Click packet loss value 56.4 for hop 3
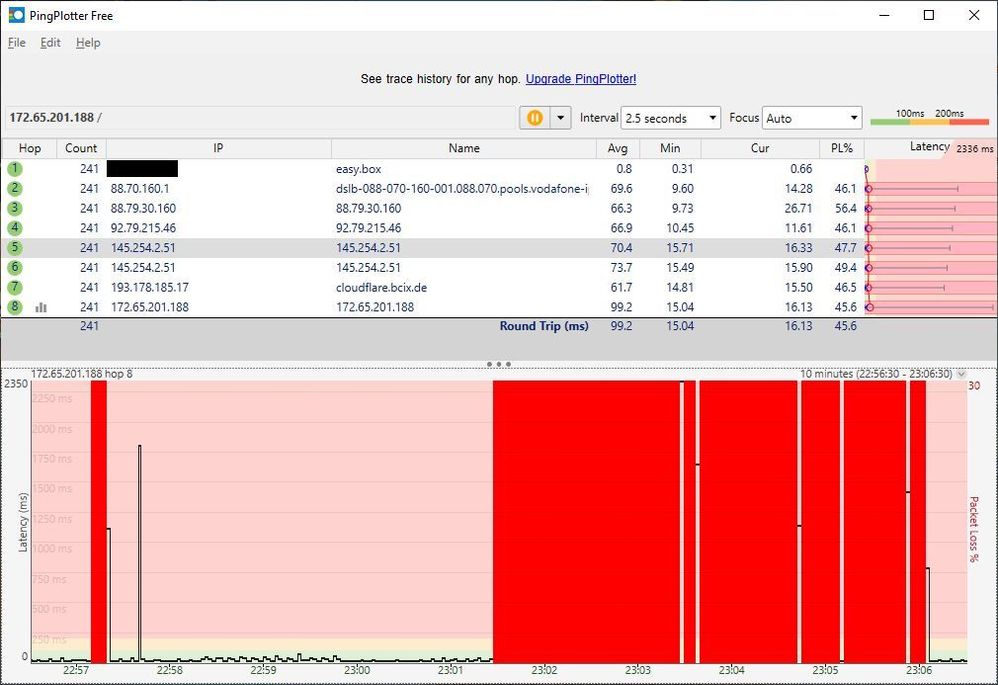 tap(845, 208)
